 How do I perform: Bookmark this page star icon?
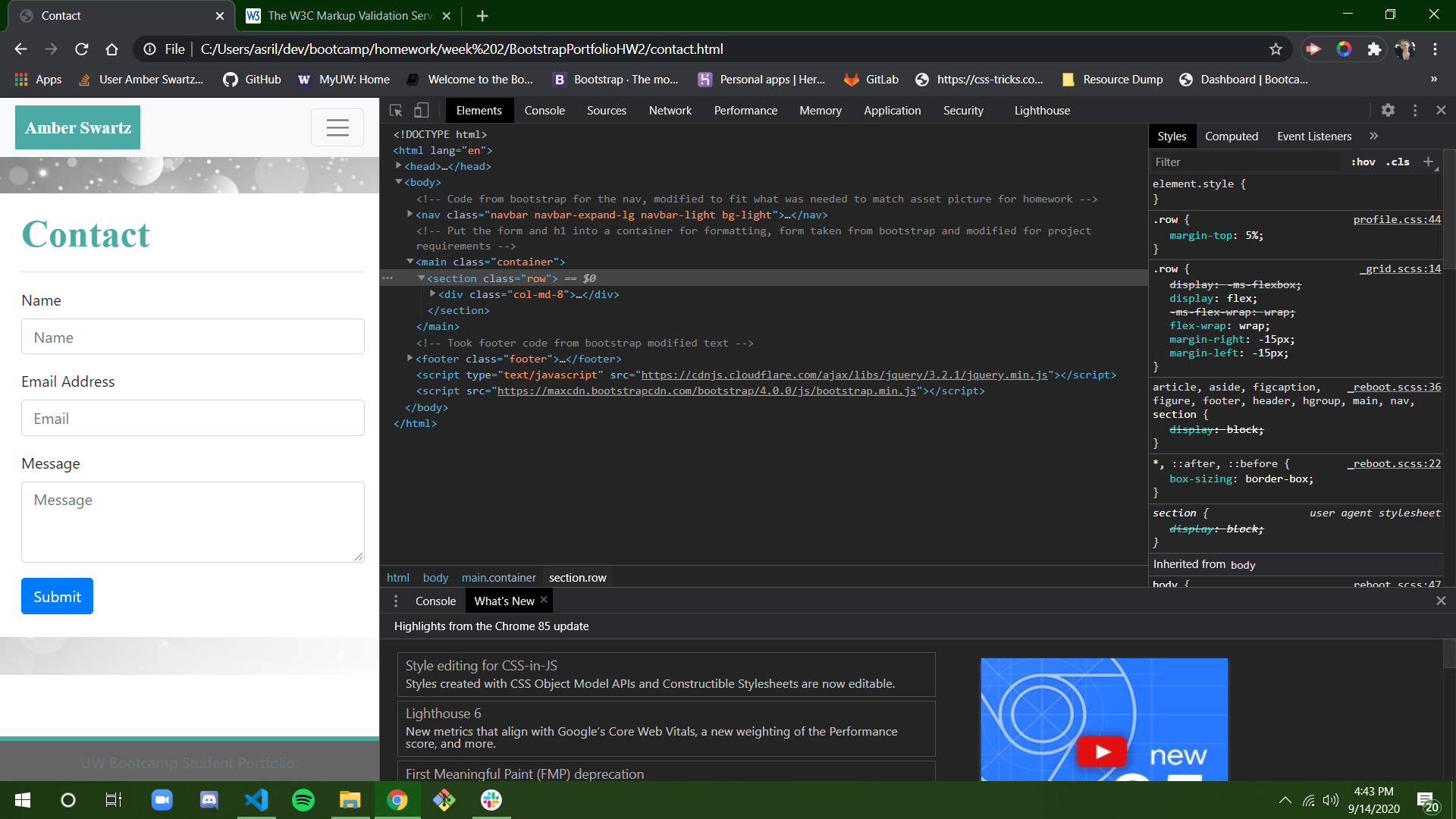coord(1276,49)
